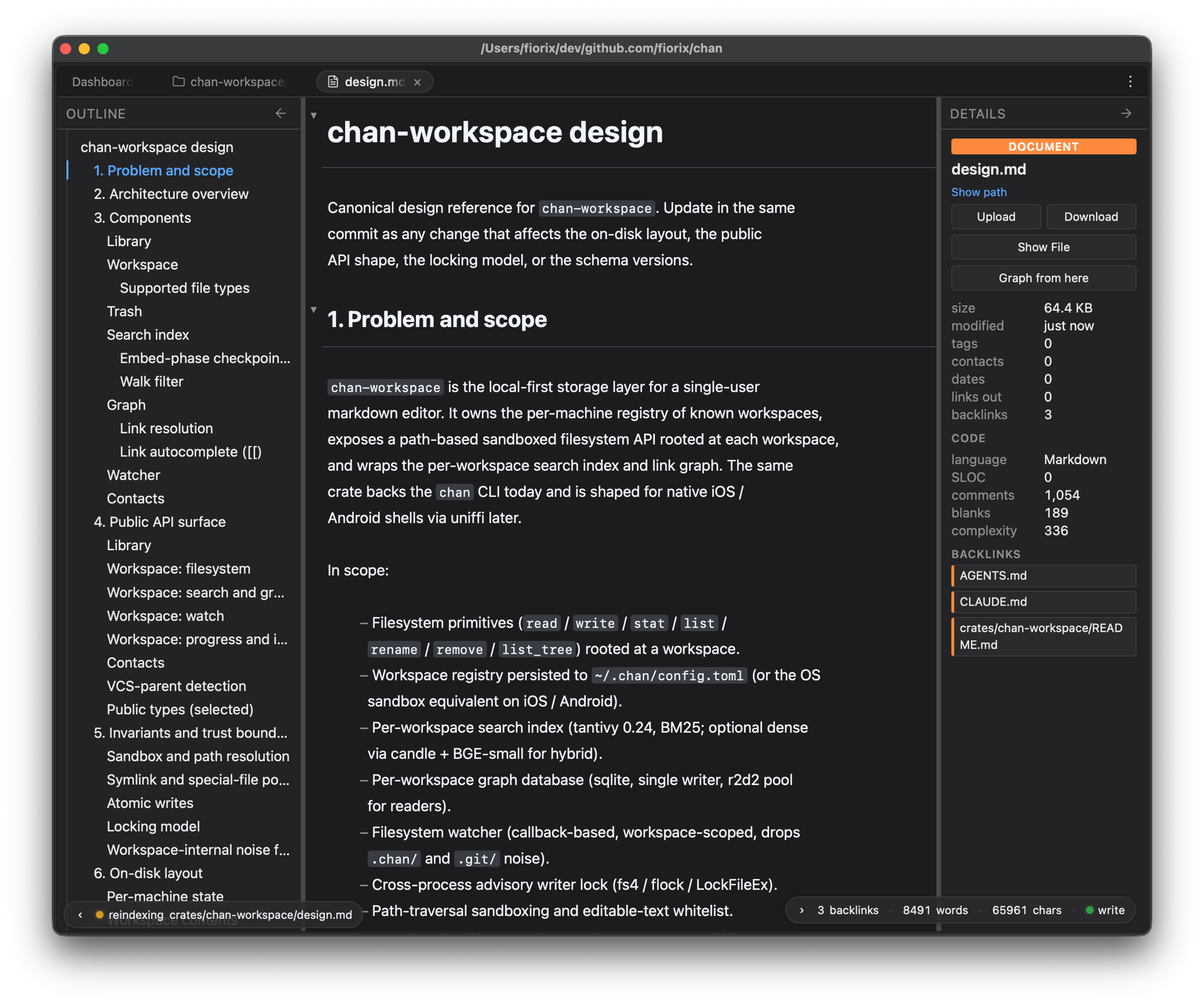Select the design.md tab
This screenshot has width=1204, height=1005.
(374, 81)
